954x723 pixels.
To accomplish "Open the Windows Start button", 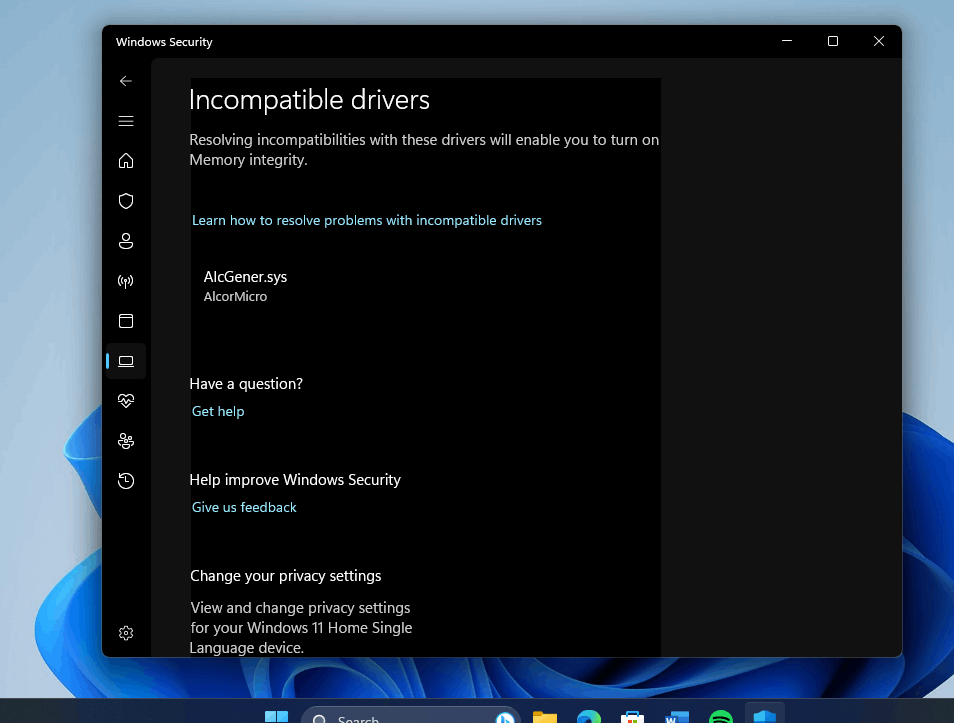I will pos(276,717).
